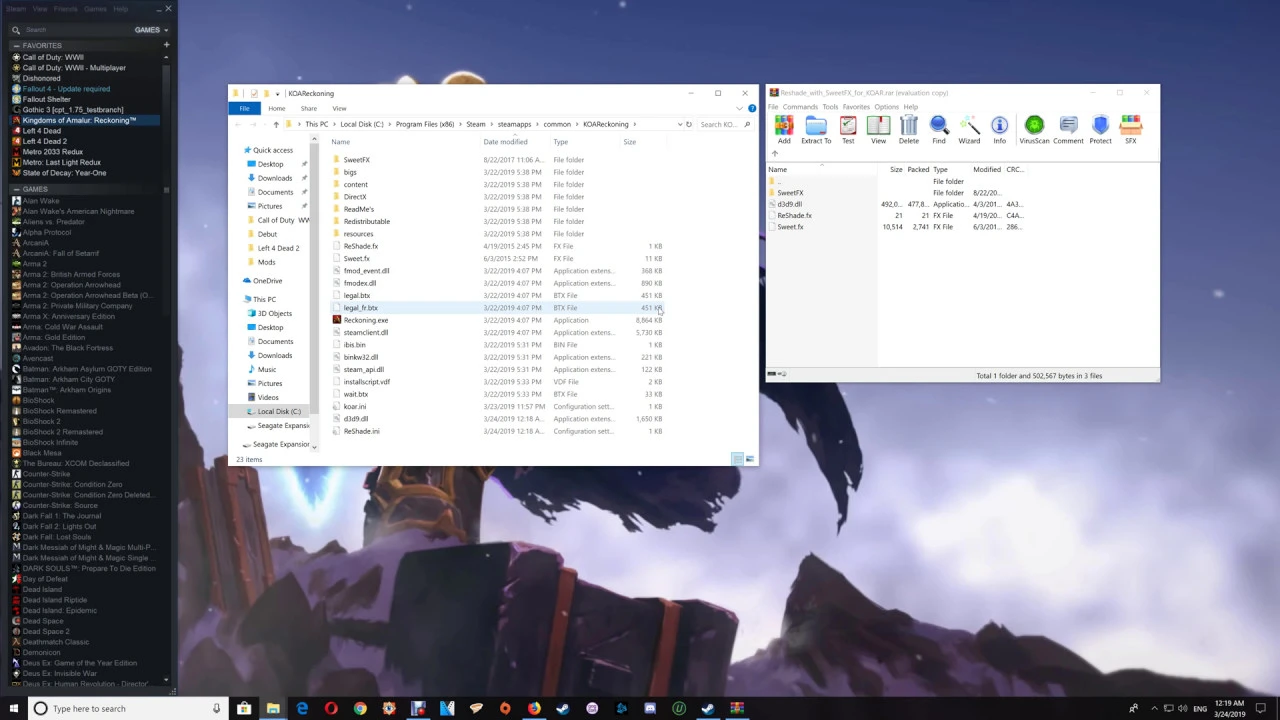This screenshot has width=1280, height=720.
Task: Open the Tools menu in WinRAR
Action: (830, 107)
